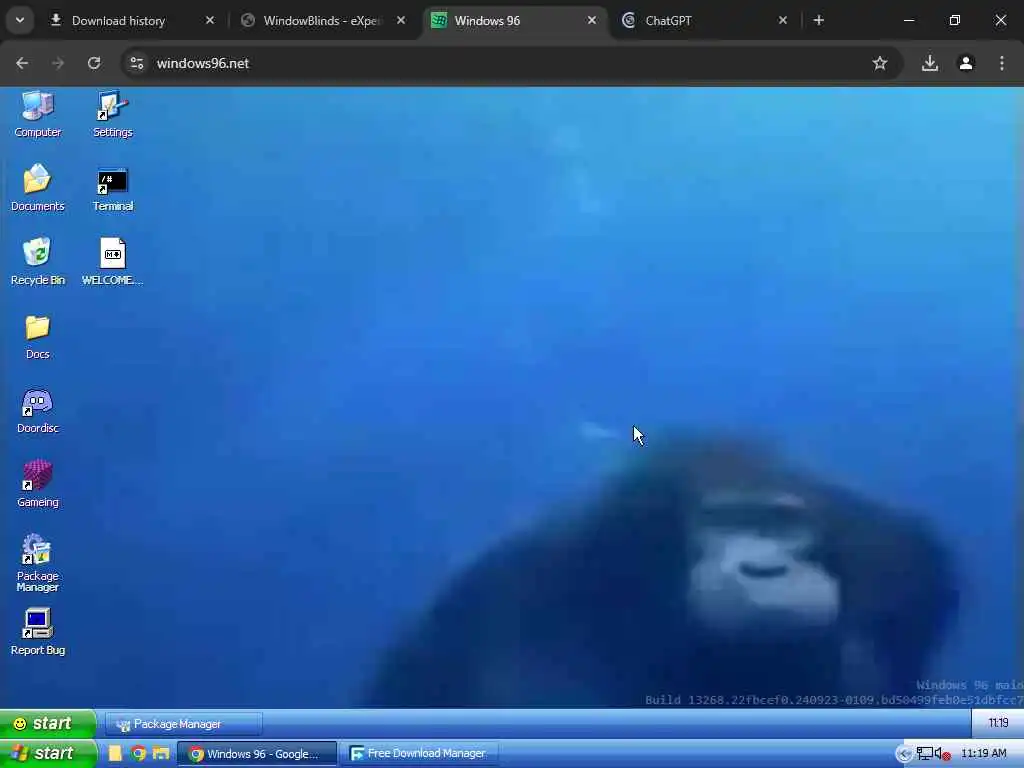
Task: Close the Download history tab
Action: tap(210, 20)
